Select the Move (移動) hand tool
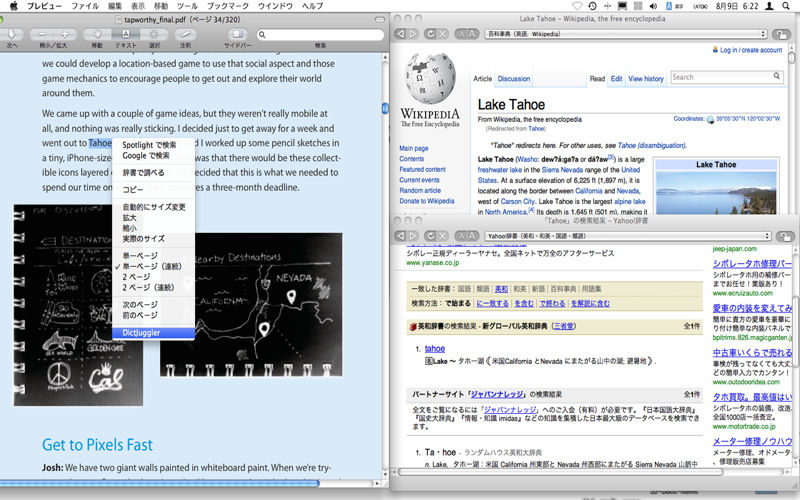 pos(96,35)
